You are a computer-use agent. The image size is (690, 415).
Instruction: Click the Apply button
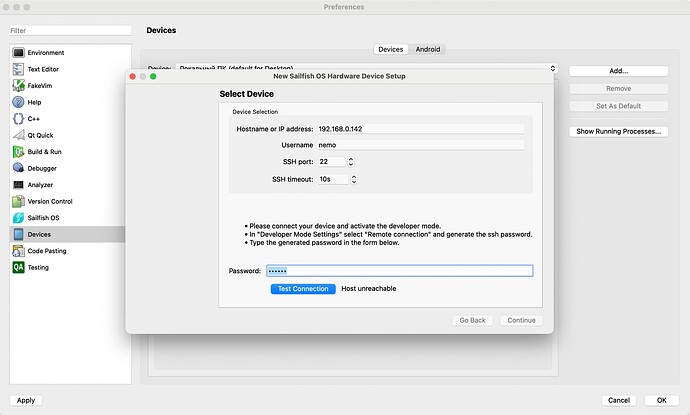pyautogui.click(x=26, y=400)
